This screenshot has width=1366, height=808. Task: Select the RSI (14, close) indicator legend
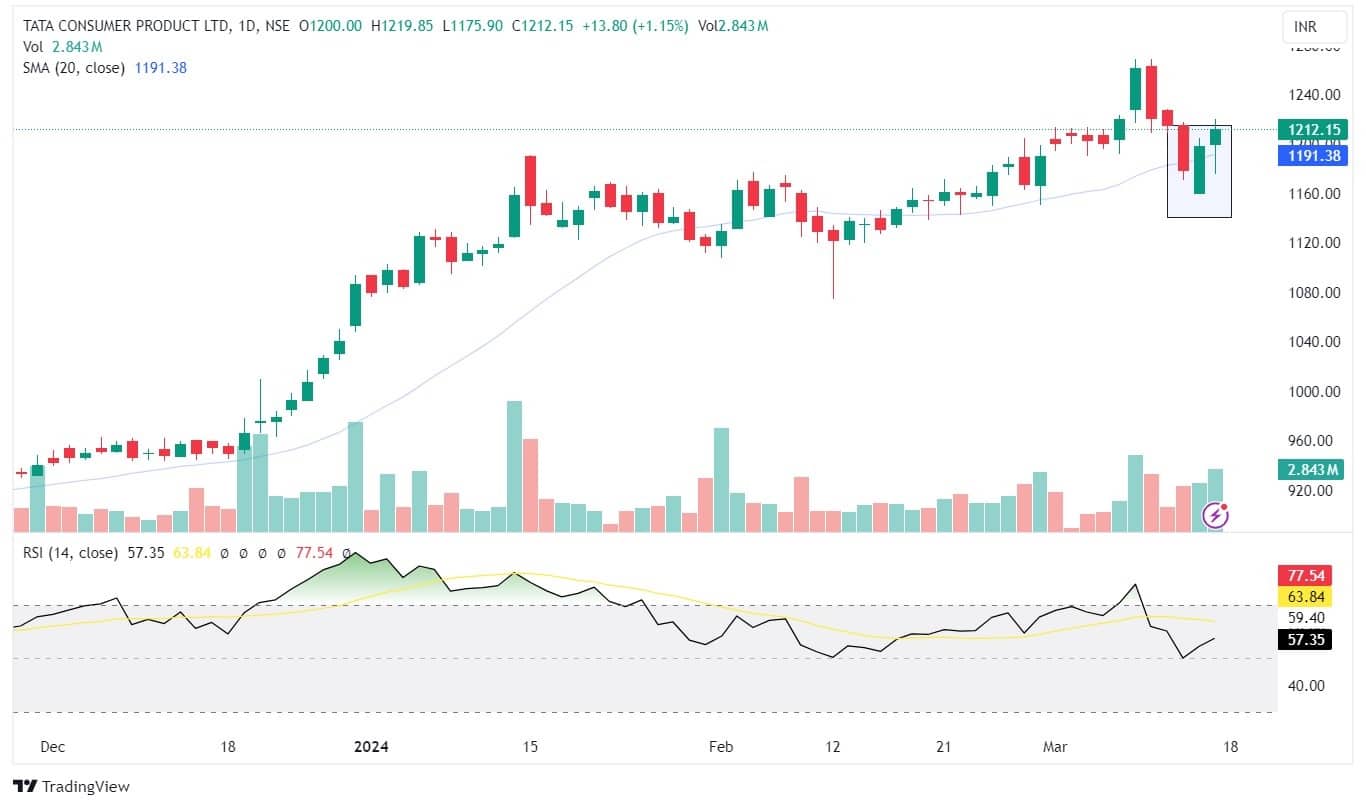click(x=70, y=552)
